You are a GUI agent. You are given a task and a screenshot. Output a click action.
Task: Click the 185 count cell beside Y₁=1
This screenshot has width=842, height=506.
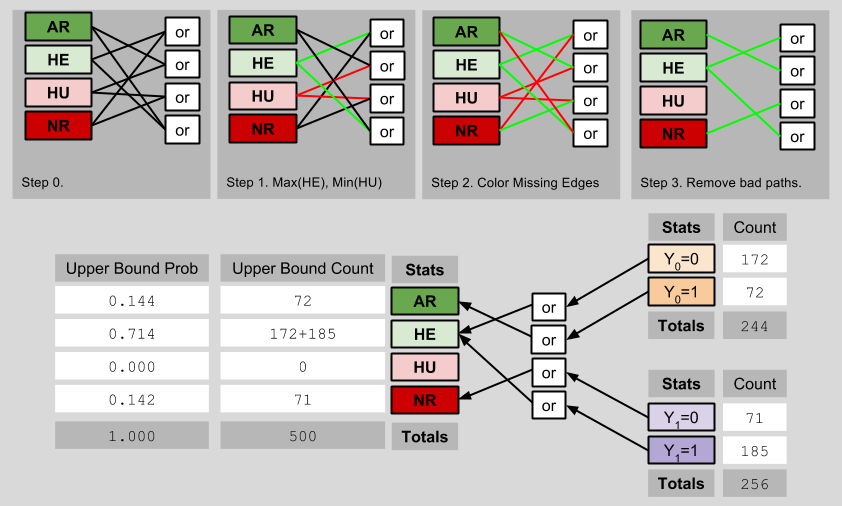coord(754,450)
